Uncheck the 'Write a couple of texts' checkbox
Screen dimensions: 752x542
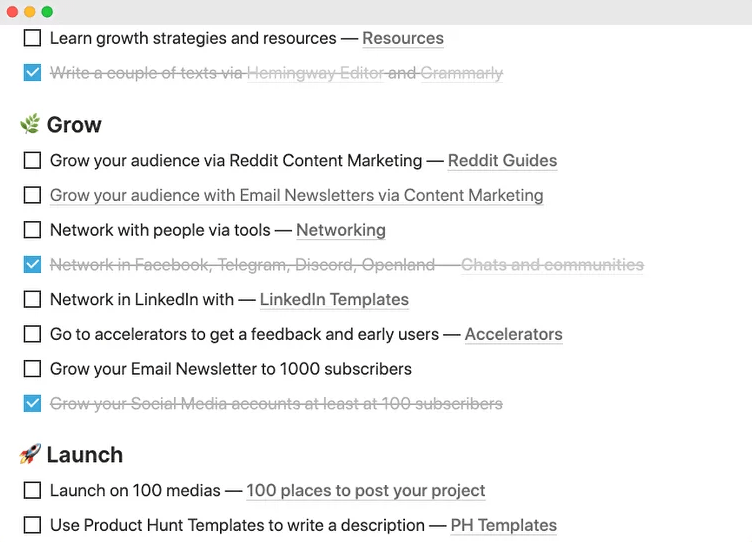point(32,73)
